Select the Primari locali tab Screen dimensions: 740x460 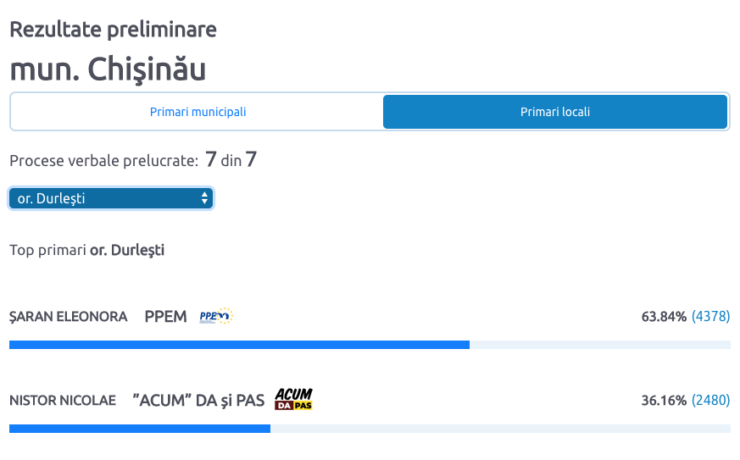pos(555,112)
